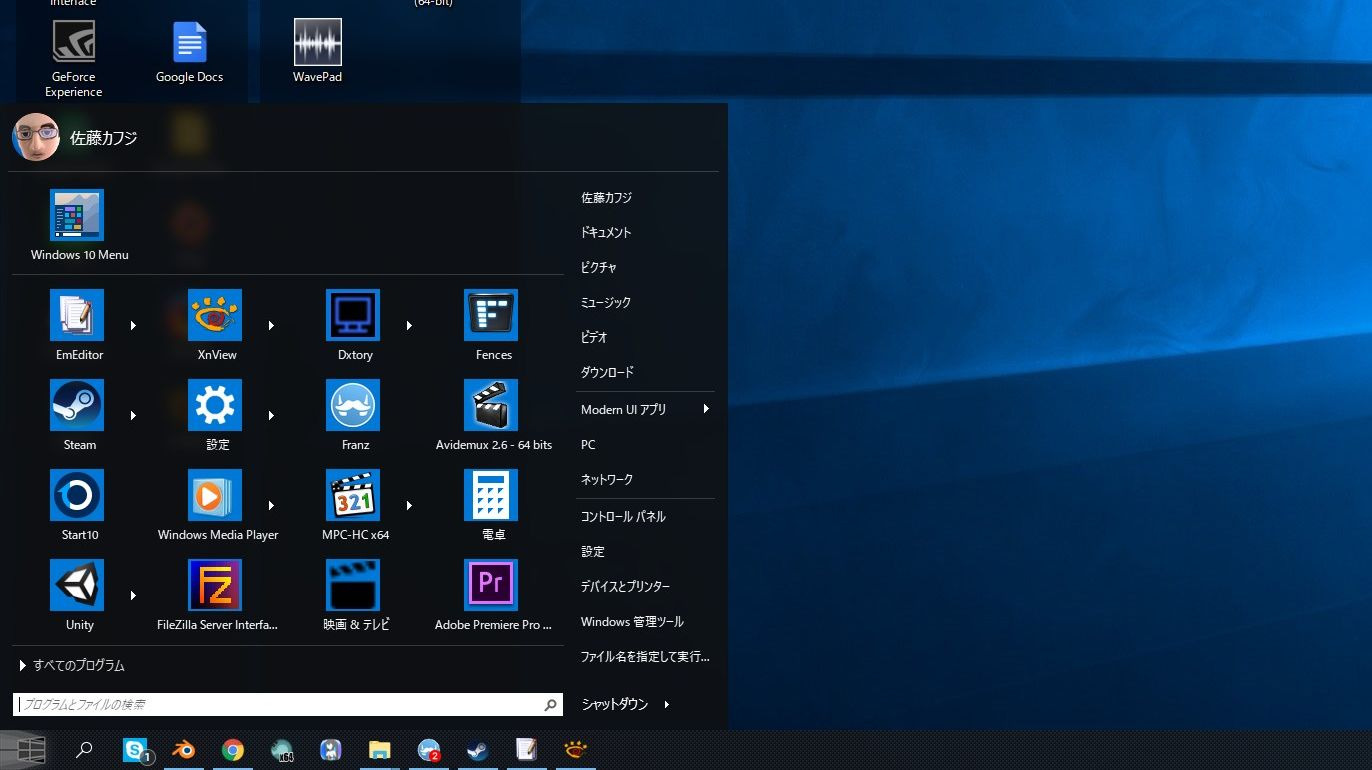Expand the Unity jump list arrow

[133, 596]
